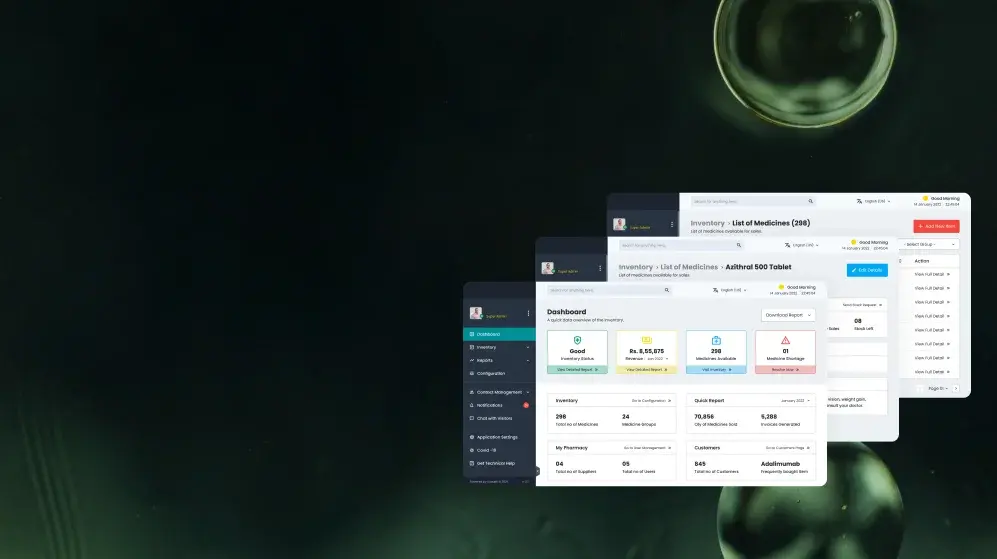
Task: Open the three-dot menu beside Super Admin
Action: (529, 314)
